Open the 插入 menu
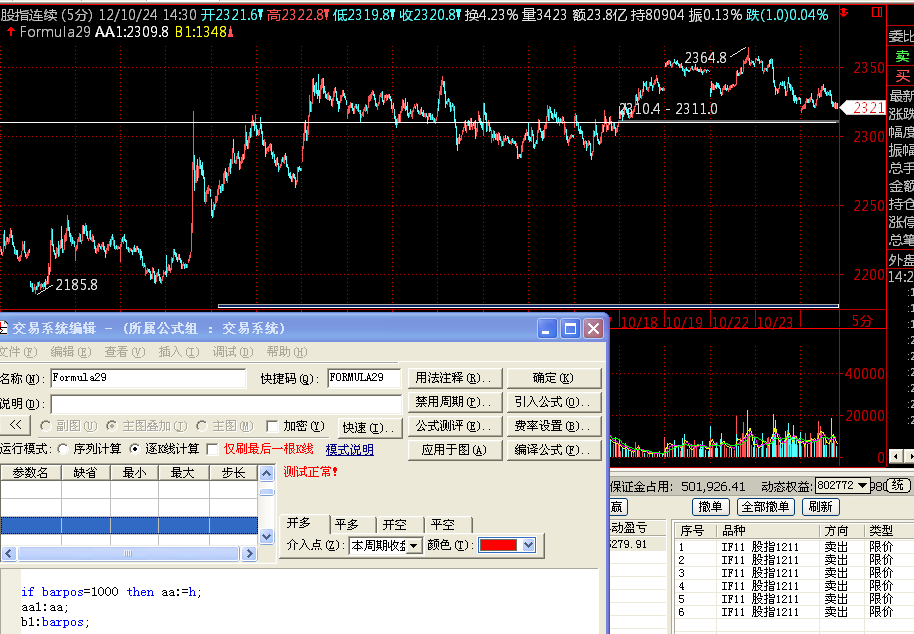 179,352
